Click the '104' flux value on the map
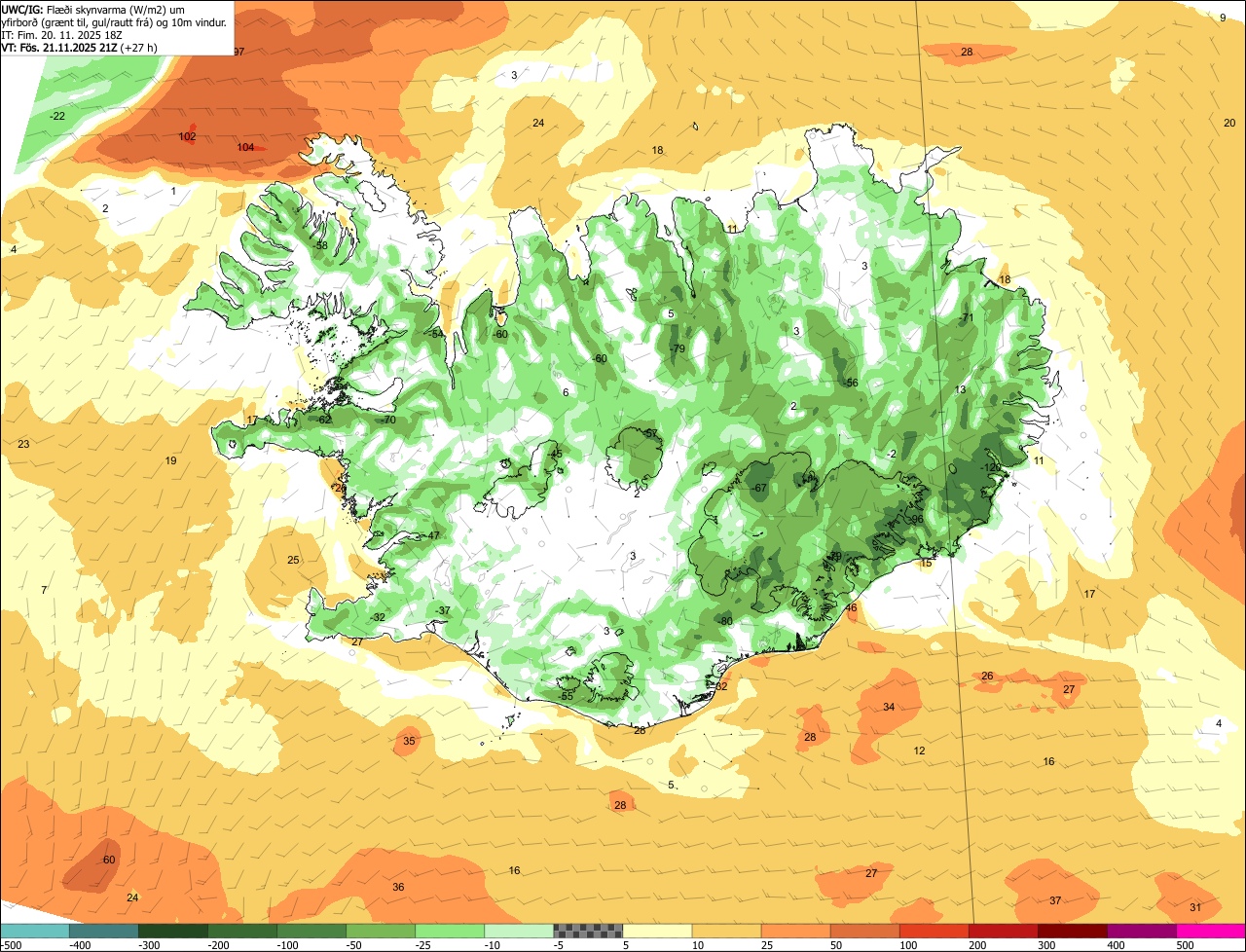Viewport: 1246px width, 952px height. coord(245,148)
